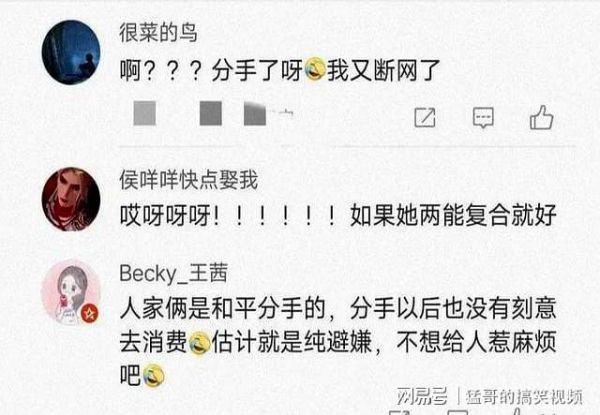Image resolution: width=600 pixels, height=415 pixels.
Task: Open 侯咩咩快点娶我's red avatar
Action: 71,199
